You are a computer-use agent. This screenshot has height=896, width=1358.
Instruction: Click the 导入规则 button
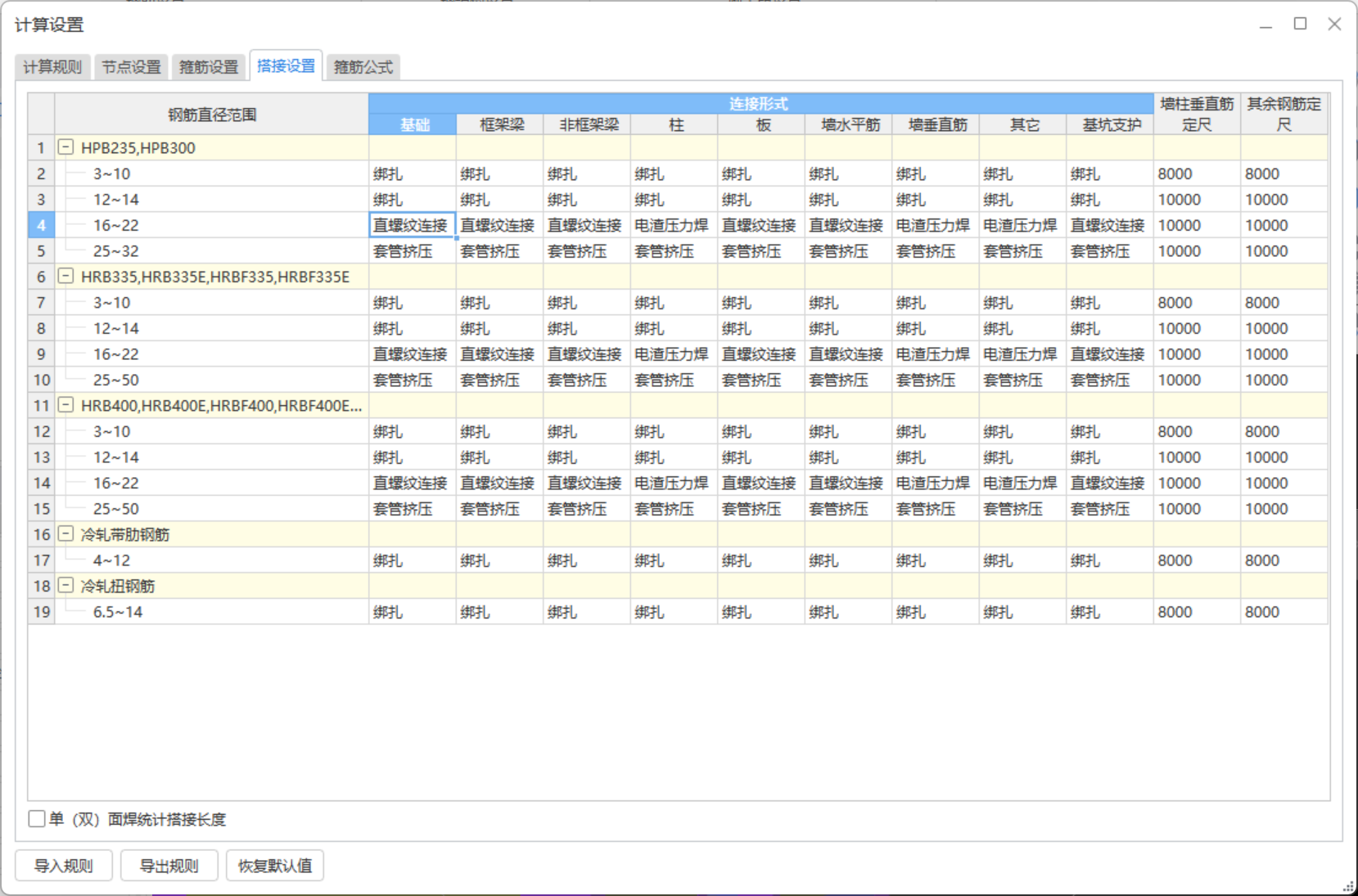click(64, 866)
